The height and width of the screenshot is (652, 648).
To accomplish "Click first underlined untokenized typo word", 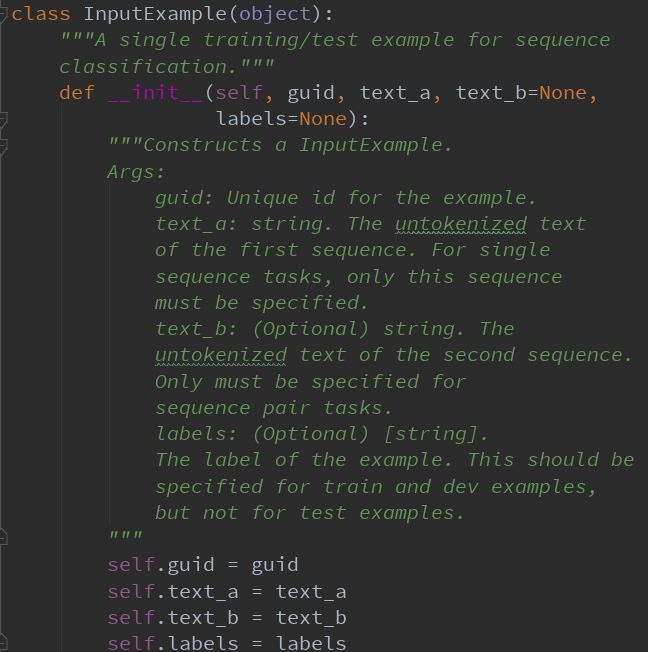I will (461, 225).
